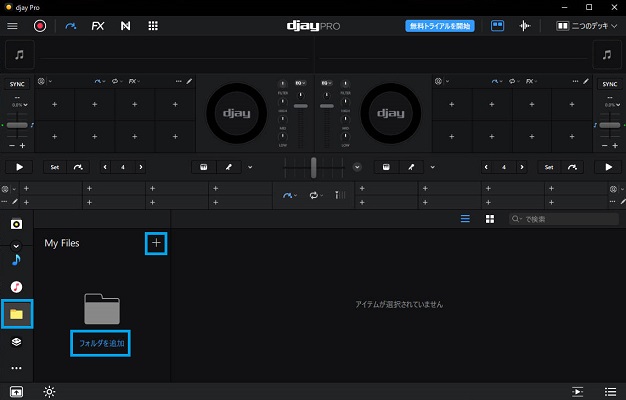Screen dimensions: 626x400
Task: Edit right deck pads with pencil icon
Action: 586,81
